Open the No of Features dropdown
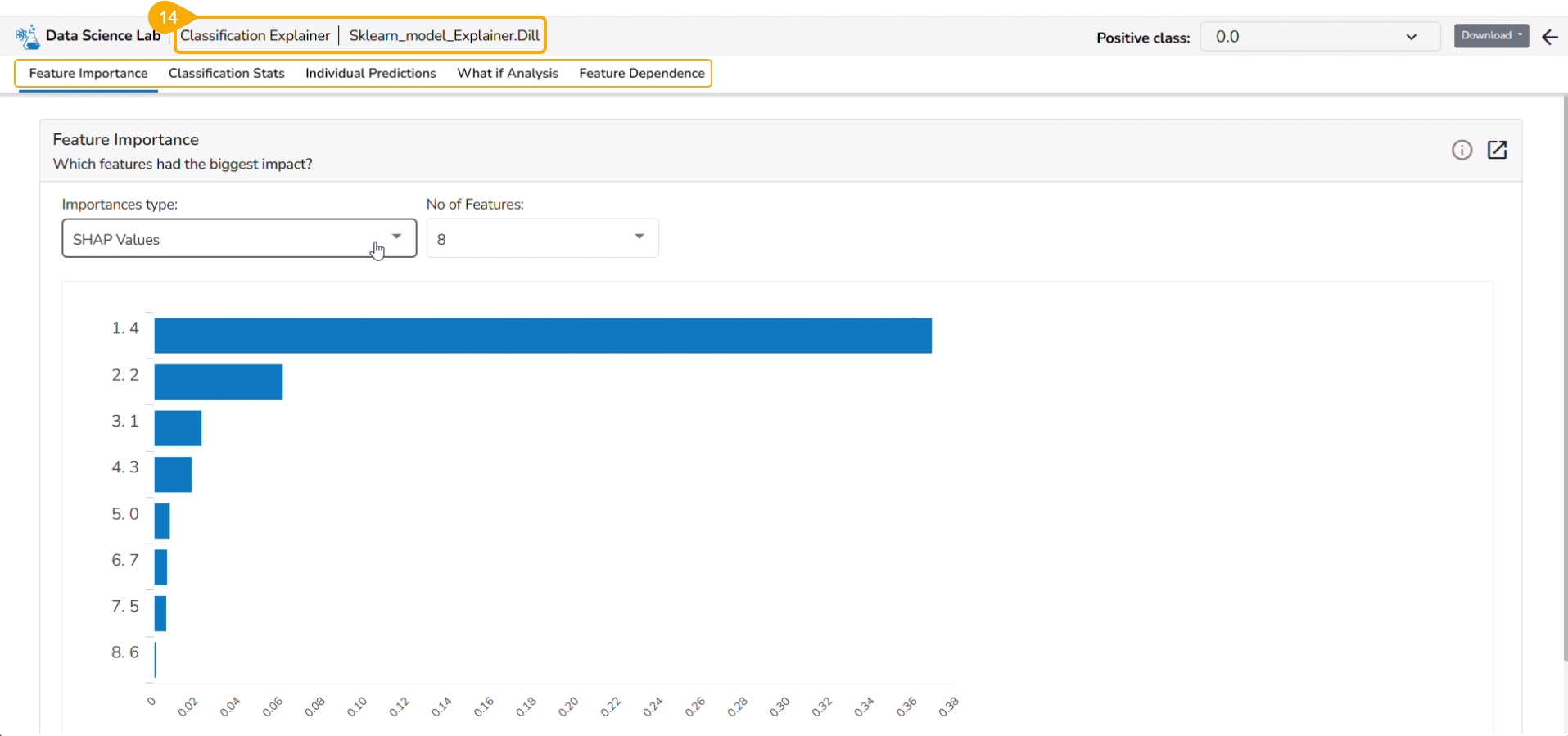The image size is (1568, 736). tap(542, 238)
